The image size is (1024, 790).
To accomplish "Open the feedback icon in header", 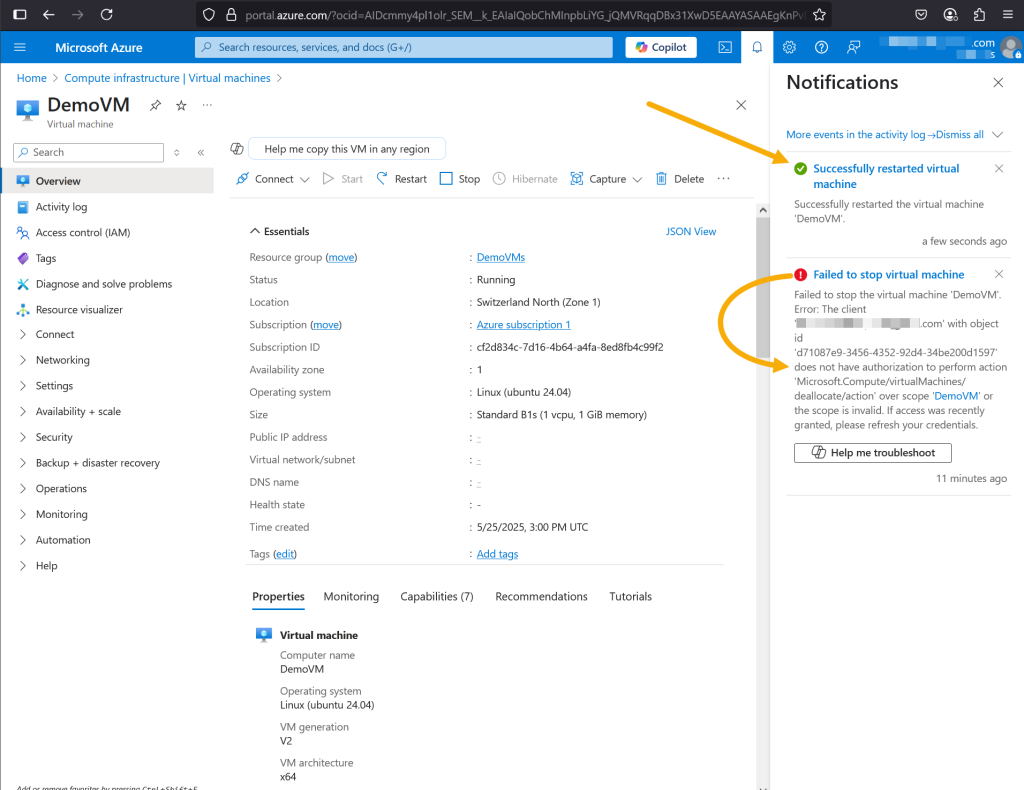I will tap(853, 47).
